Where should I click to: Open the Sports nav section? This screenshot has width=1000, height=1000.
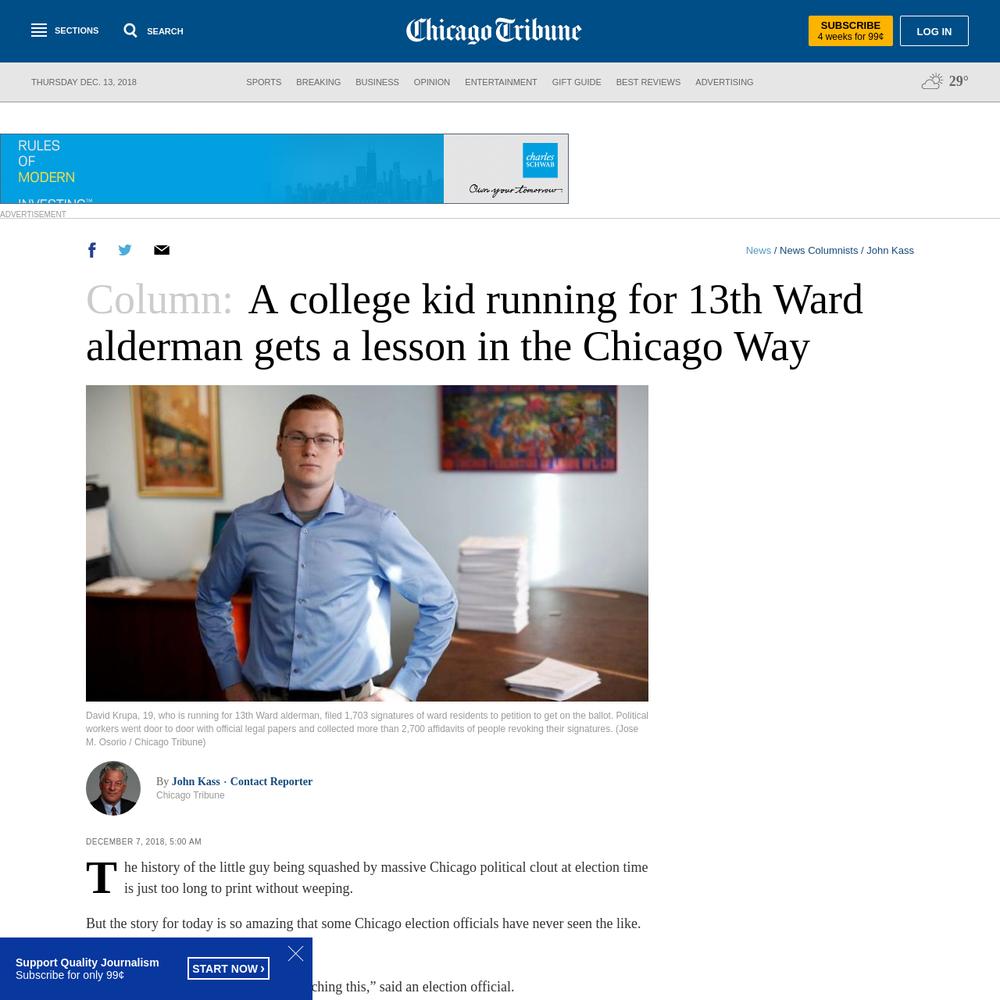point(263,82)
